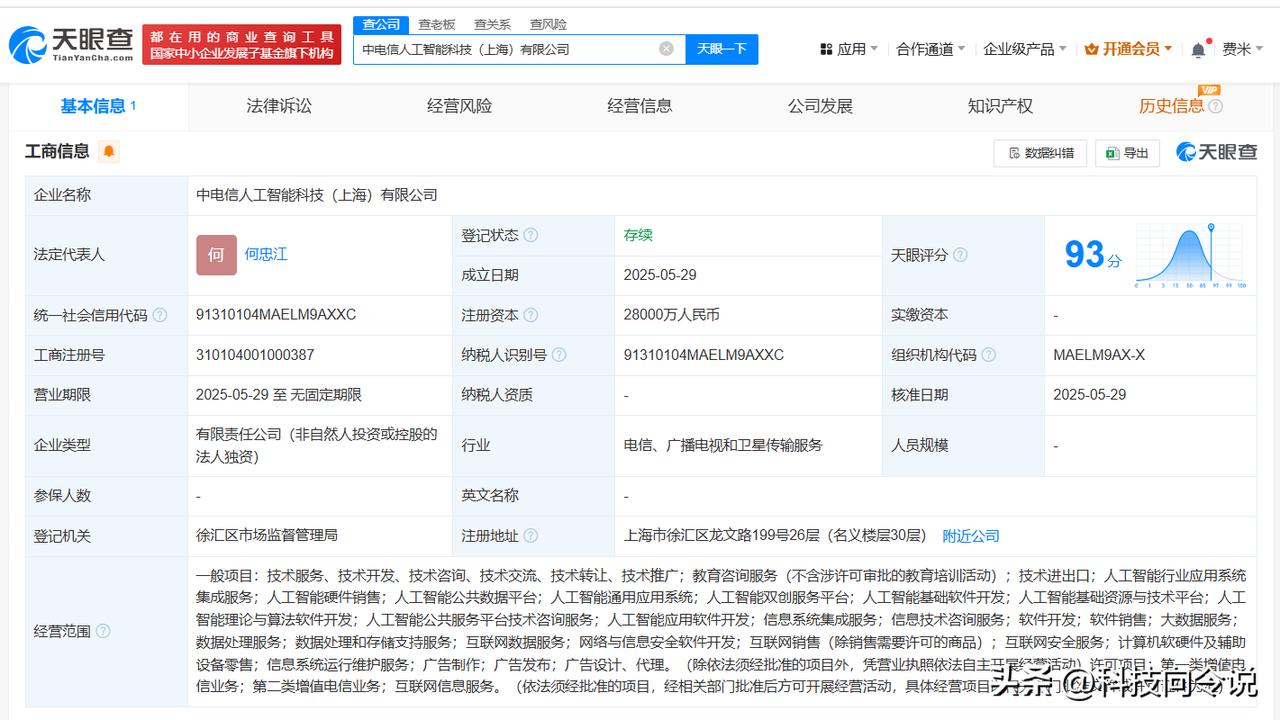Select the 查风险 search tab
1280x720 pixels.
point(548,24)
